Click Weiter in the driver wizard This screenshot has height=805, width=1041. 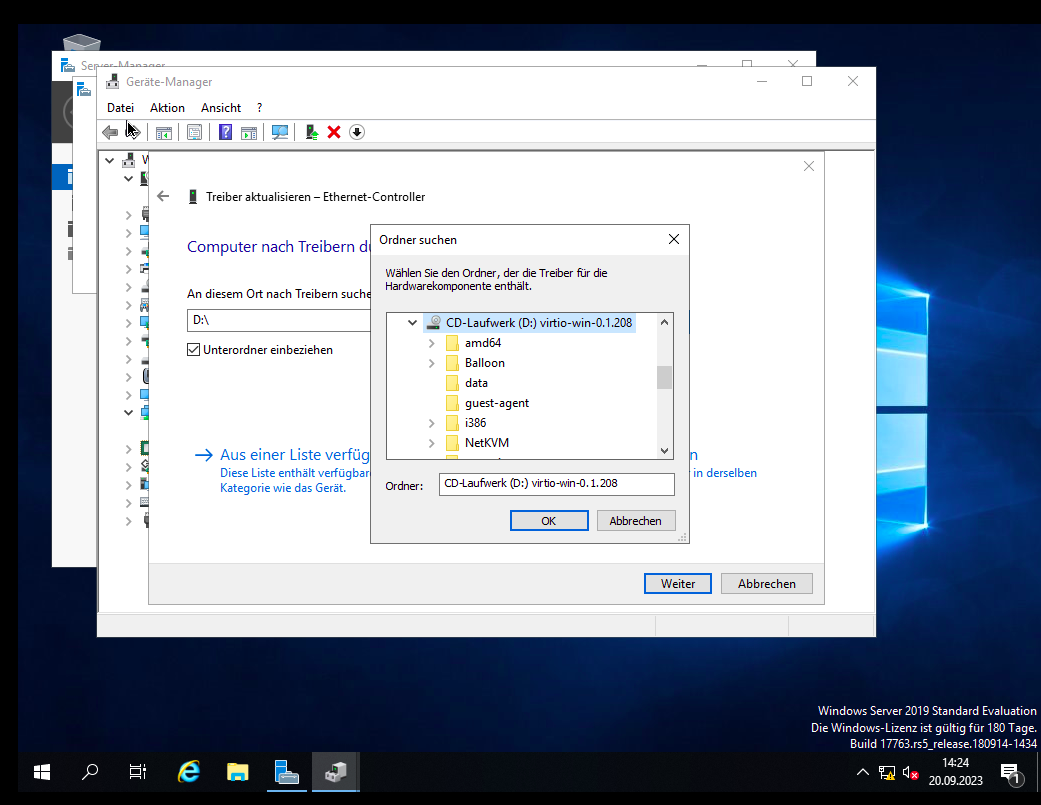678,583
